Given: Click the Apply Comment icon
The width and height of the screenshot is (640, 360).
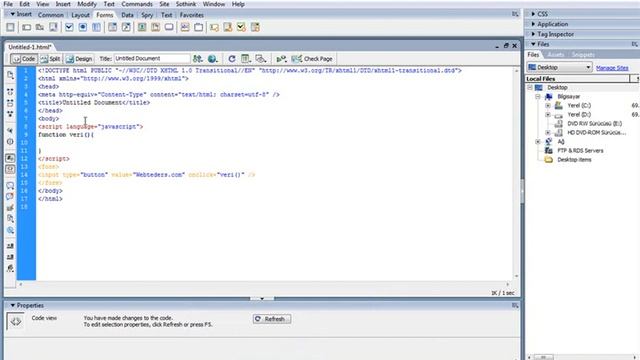Looking at the screenshot, I should (10, 185).
